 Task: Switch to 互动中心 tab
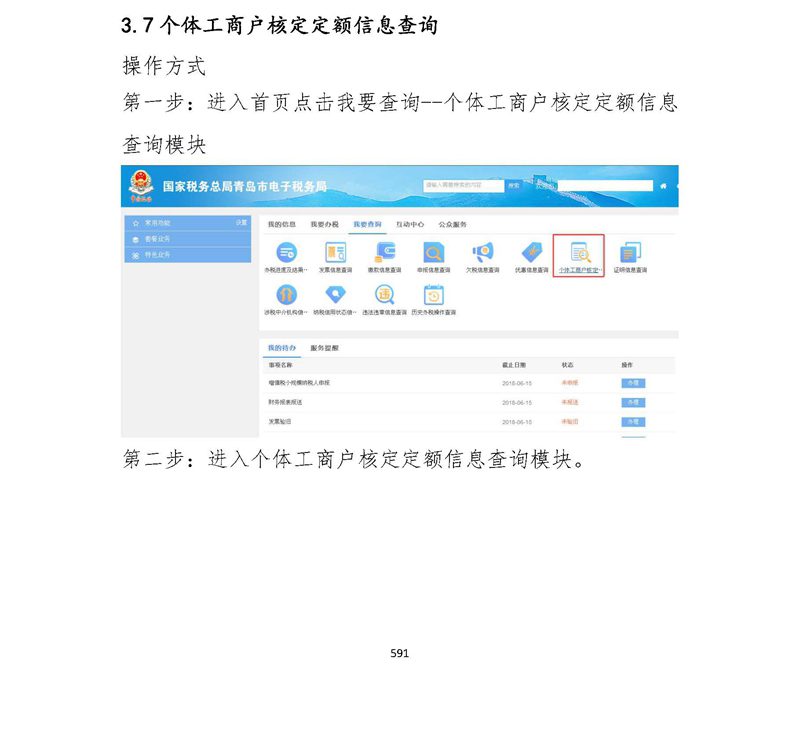point(410,225)
